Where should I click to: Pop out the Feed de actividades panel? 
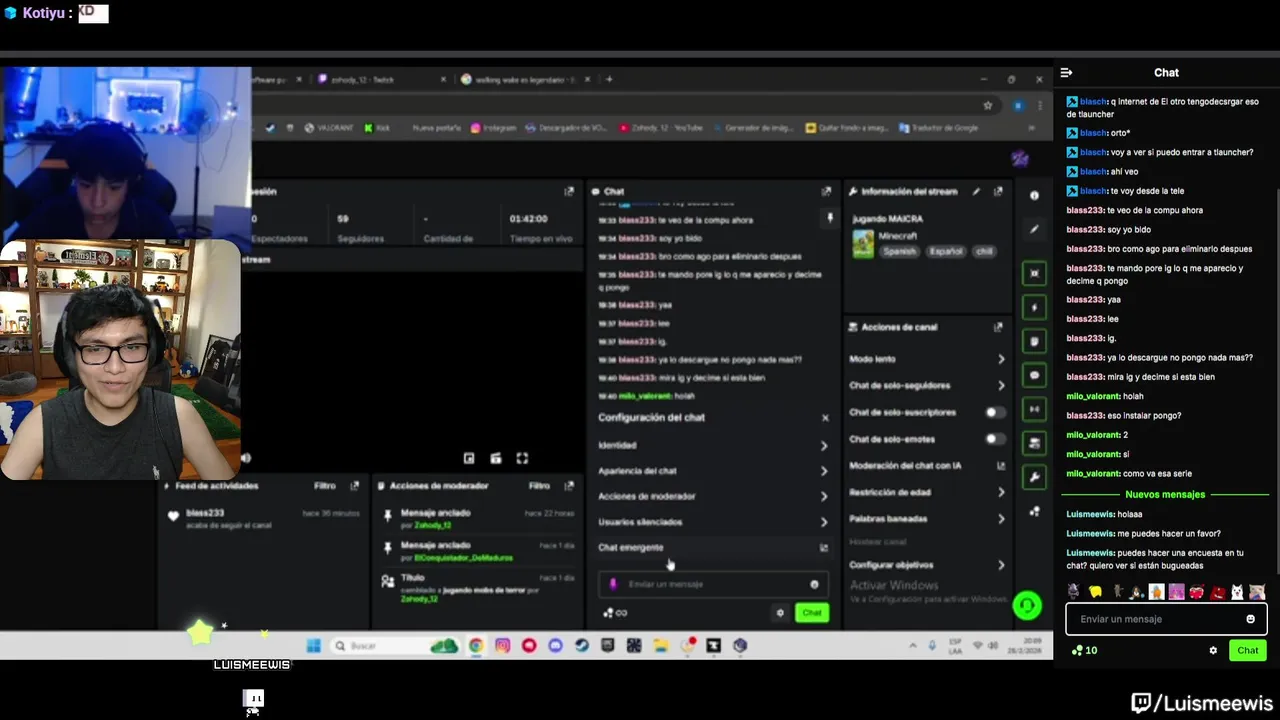pyautogui.click(x=354, y=486)
